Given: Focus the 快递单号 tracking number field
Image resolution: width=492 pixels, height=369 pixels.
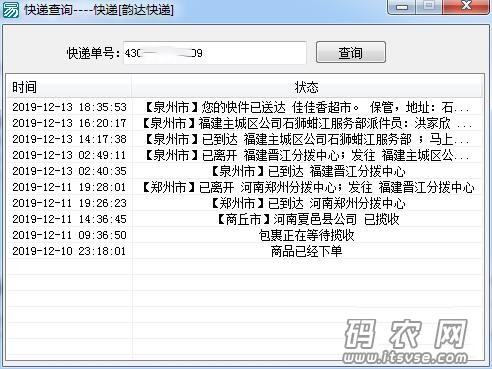Looking at the screenshot, I should [x=215, y=53].
